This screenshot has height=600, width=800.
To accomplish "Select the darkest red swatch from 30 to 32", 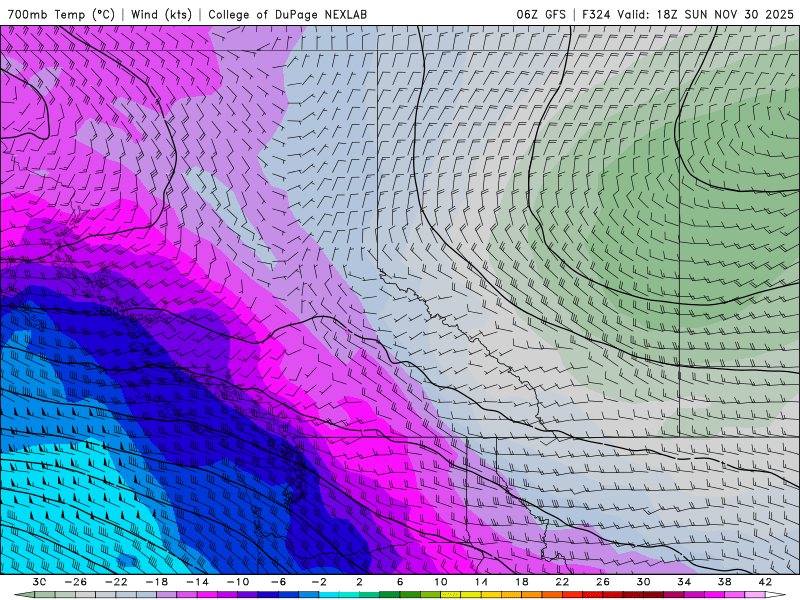I will tap(654, 595).
